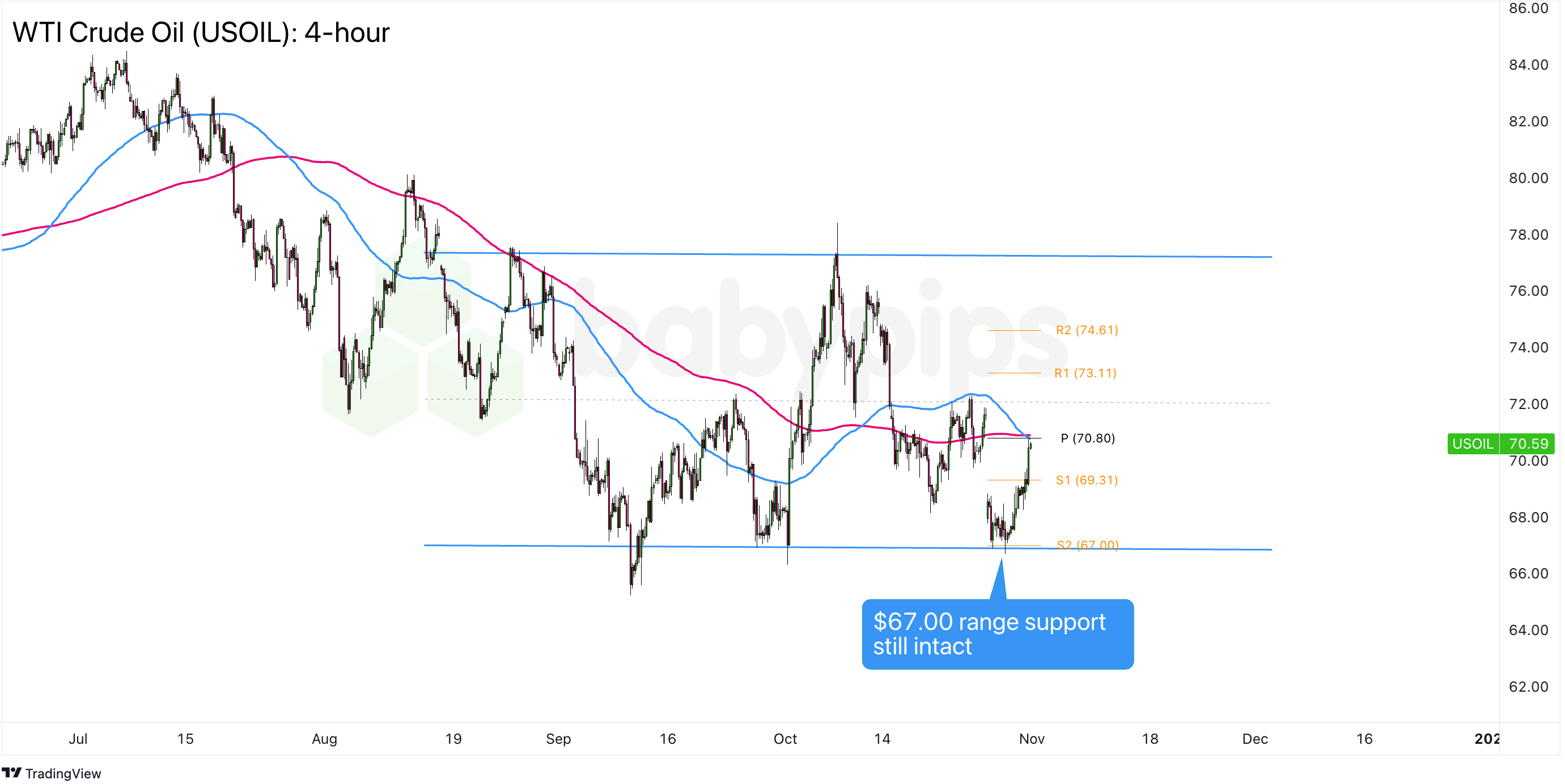Click the 82.00 price axis label
The image size is (1565, 784).
[x=1529, y=121]
